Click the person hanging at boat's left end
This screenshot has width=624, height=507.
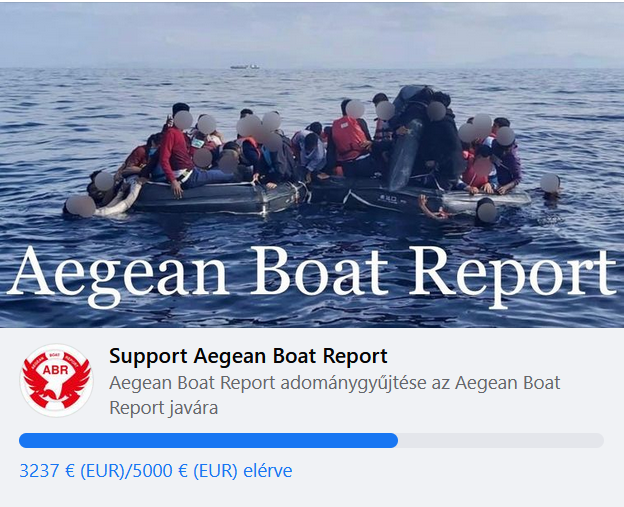pyautogui.click(x=81, y=206)
